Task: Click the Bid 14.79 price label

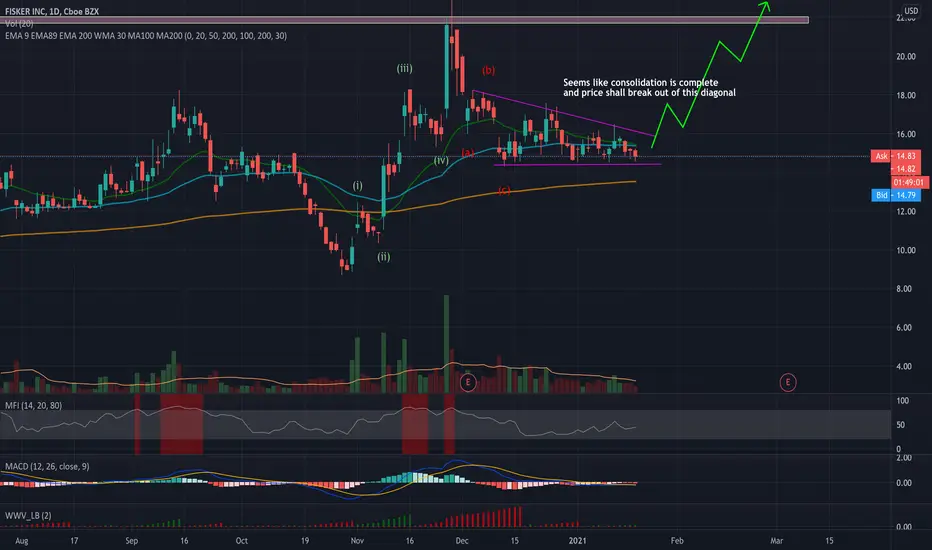Action: tap(896, 195)
